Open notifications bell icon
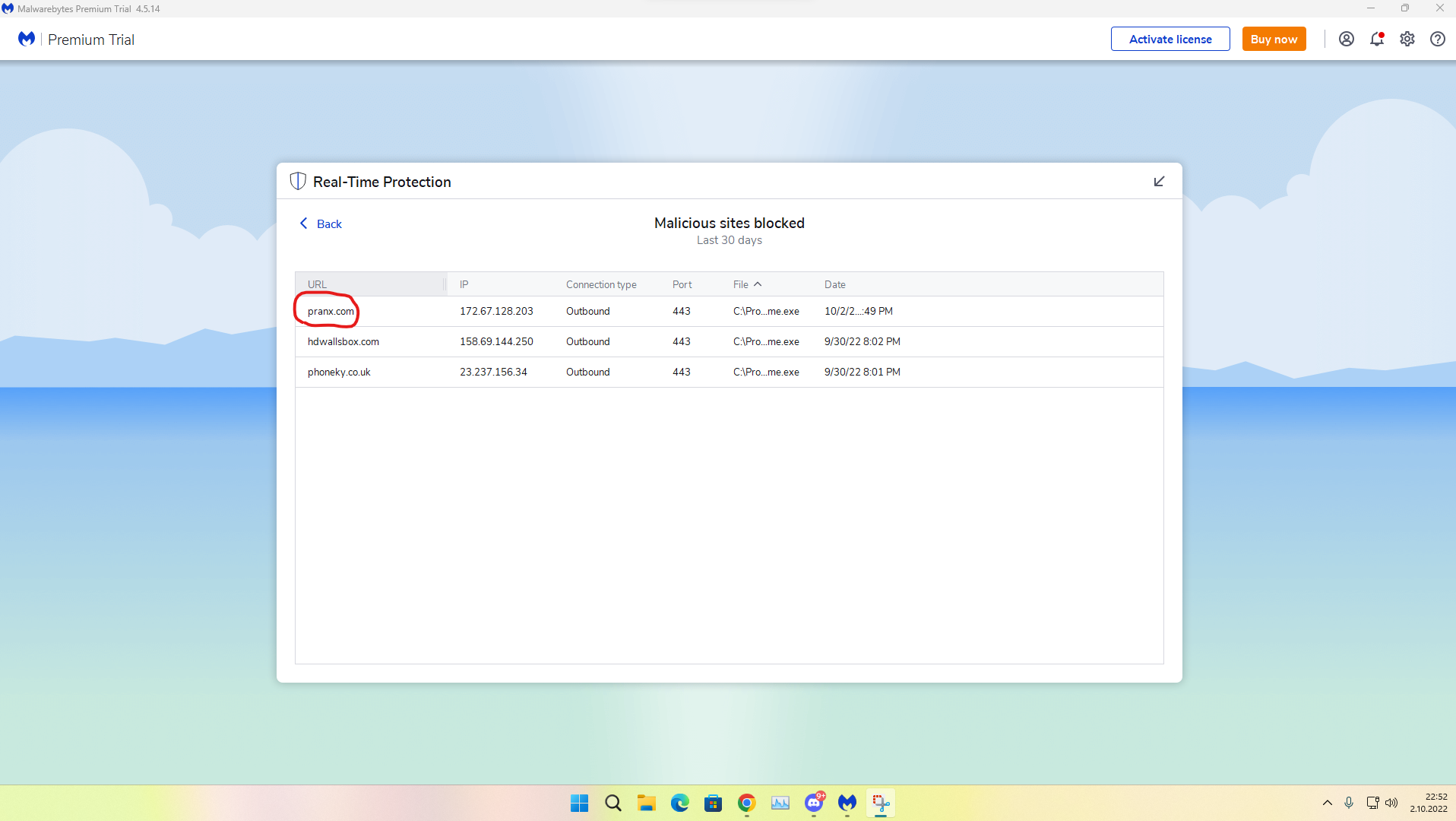Image resolution: width=1456 pixels, height=821 pixels. (1376, 39)
